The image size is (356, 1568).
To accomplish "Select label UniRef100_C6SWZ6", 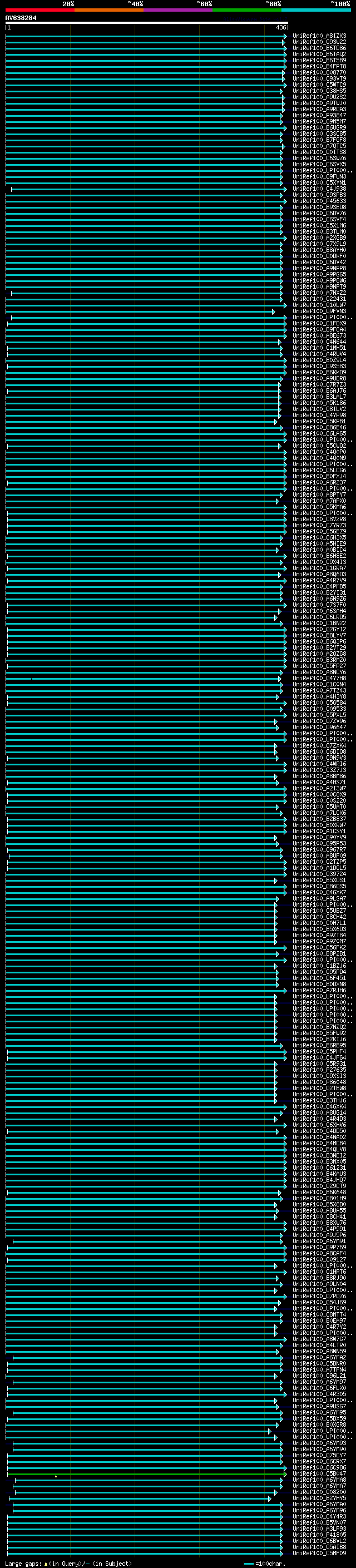I will coord(319,159).
